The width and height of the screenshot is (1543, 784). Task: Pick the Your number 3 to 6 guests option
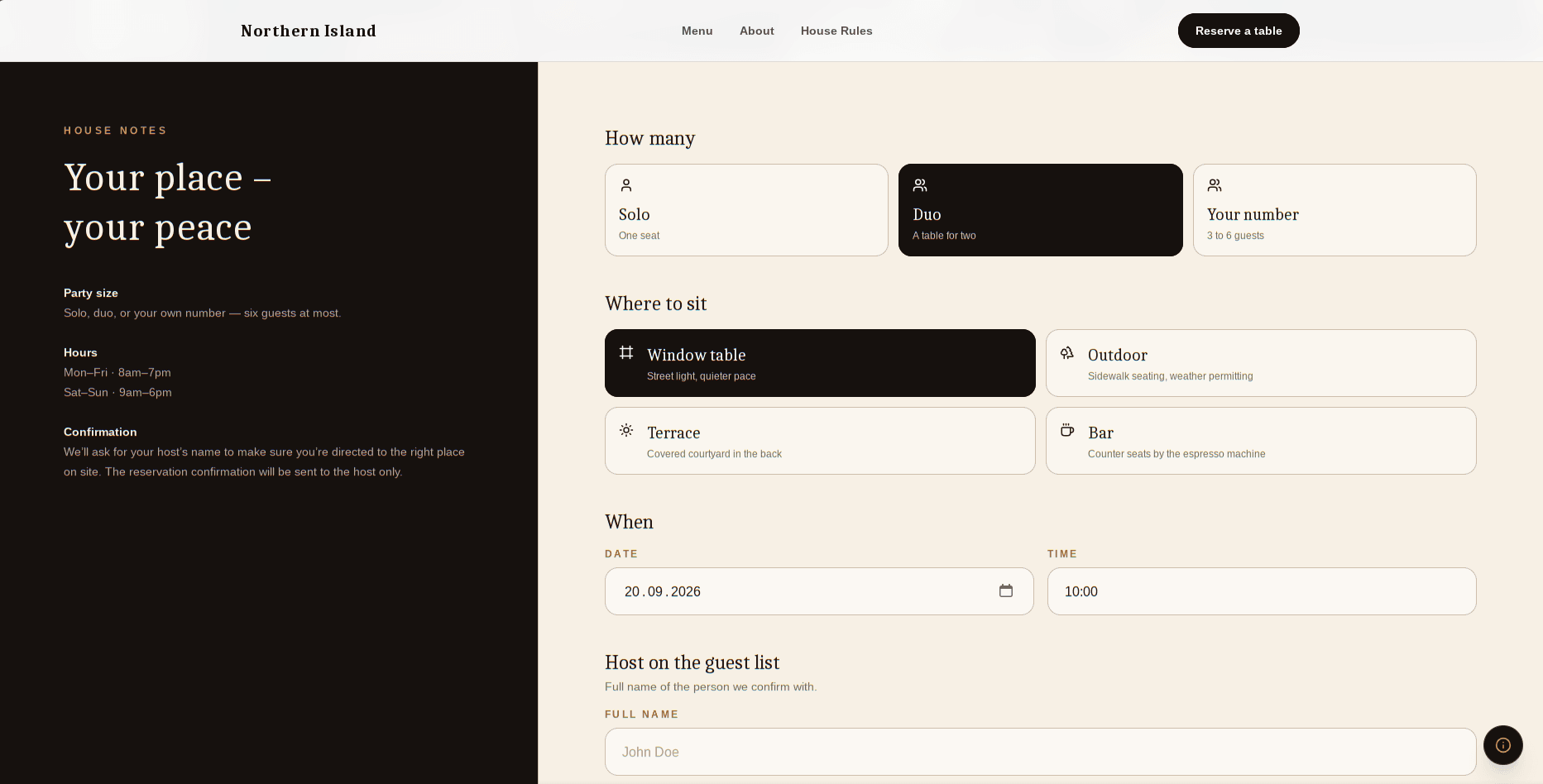(x=1335, y=210)
